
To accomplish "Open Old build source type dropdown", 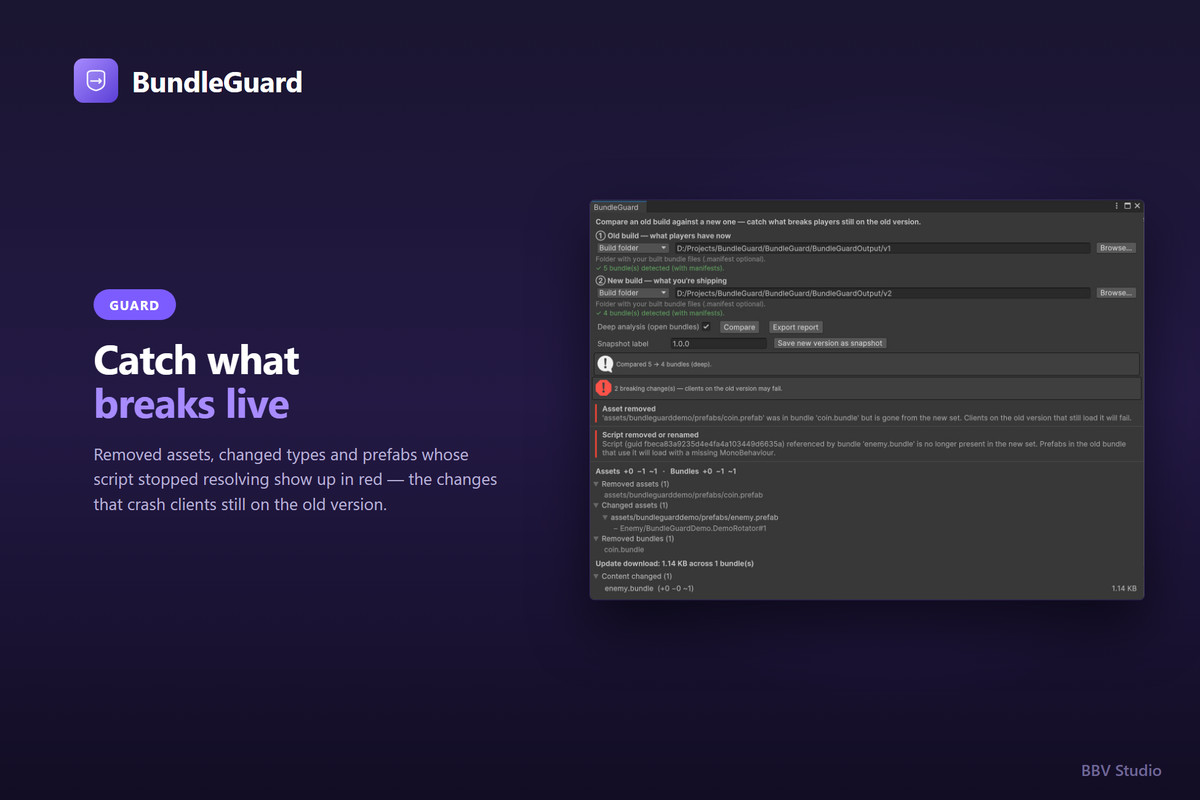I will 632,248.
